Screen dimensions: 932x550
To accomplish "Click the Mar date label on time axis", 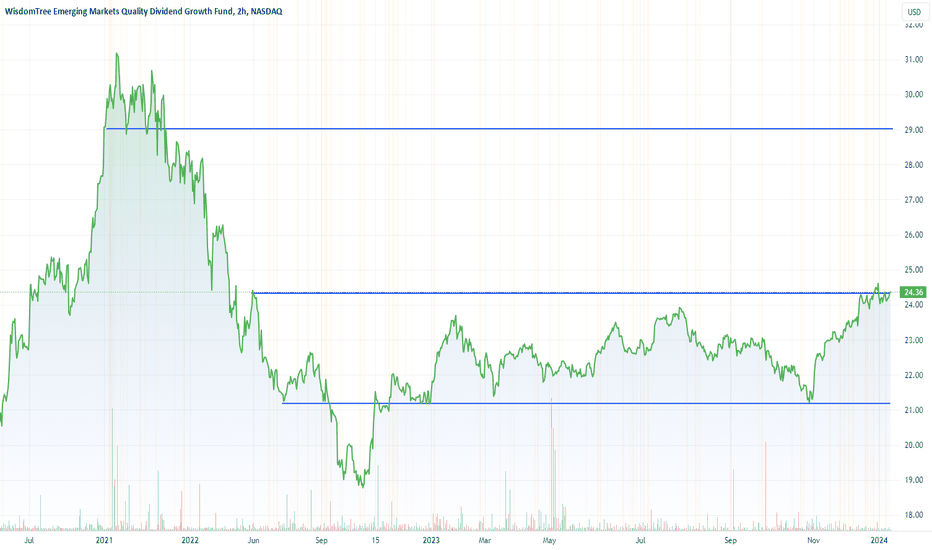I will 485,540.
